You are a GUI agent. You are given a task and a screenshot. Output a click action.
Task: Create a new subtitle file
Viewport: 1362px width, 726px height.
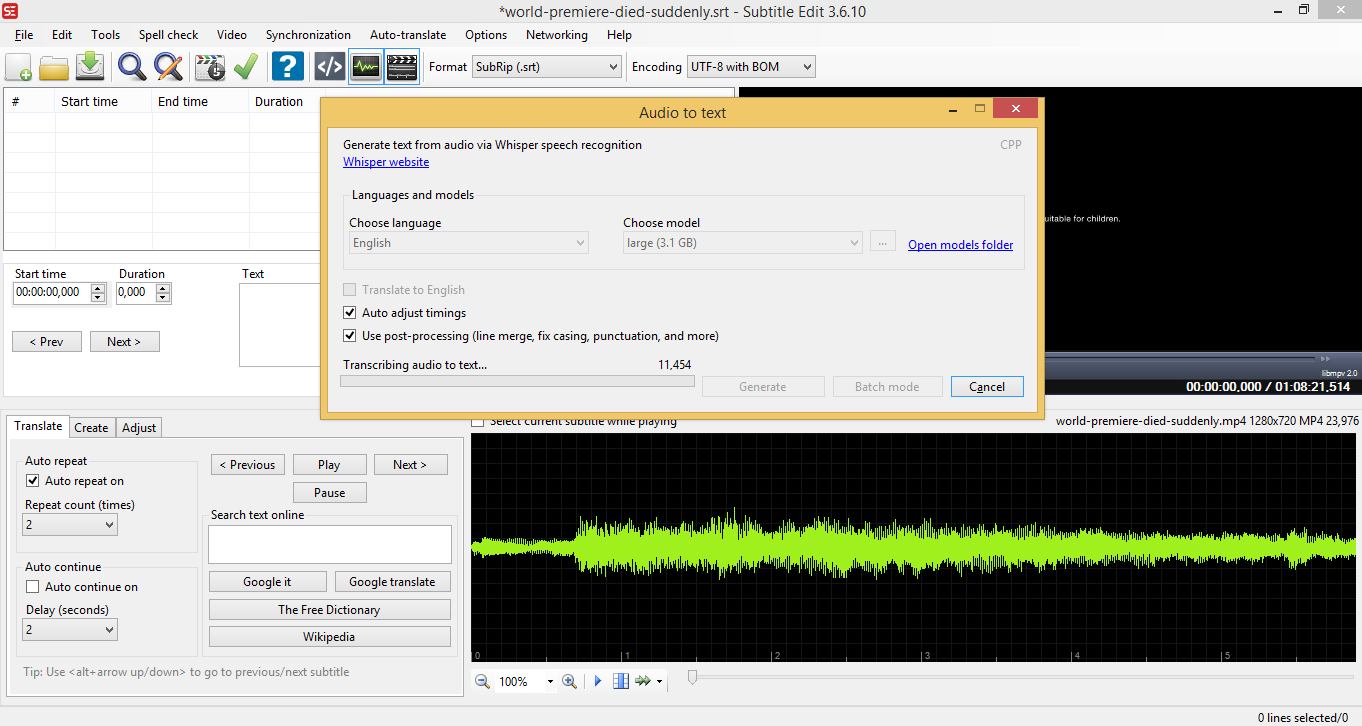(18, 66)
